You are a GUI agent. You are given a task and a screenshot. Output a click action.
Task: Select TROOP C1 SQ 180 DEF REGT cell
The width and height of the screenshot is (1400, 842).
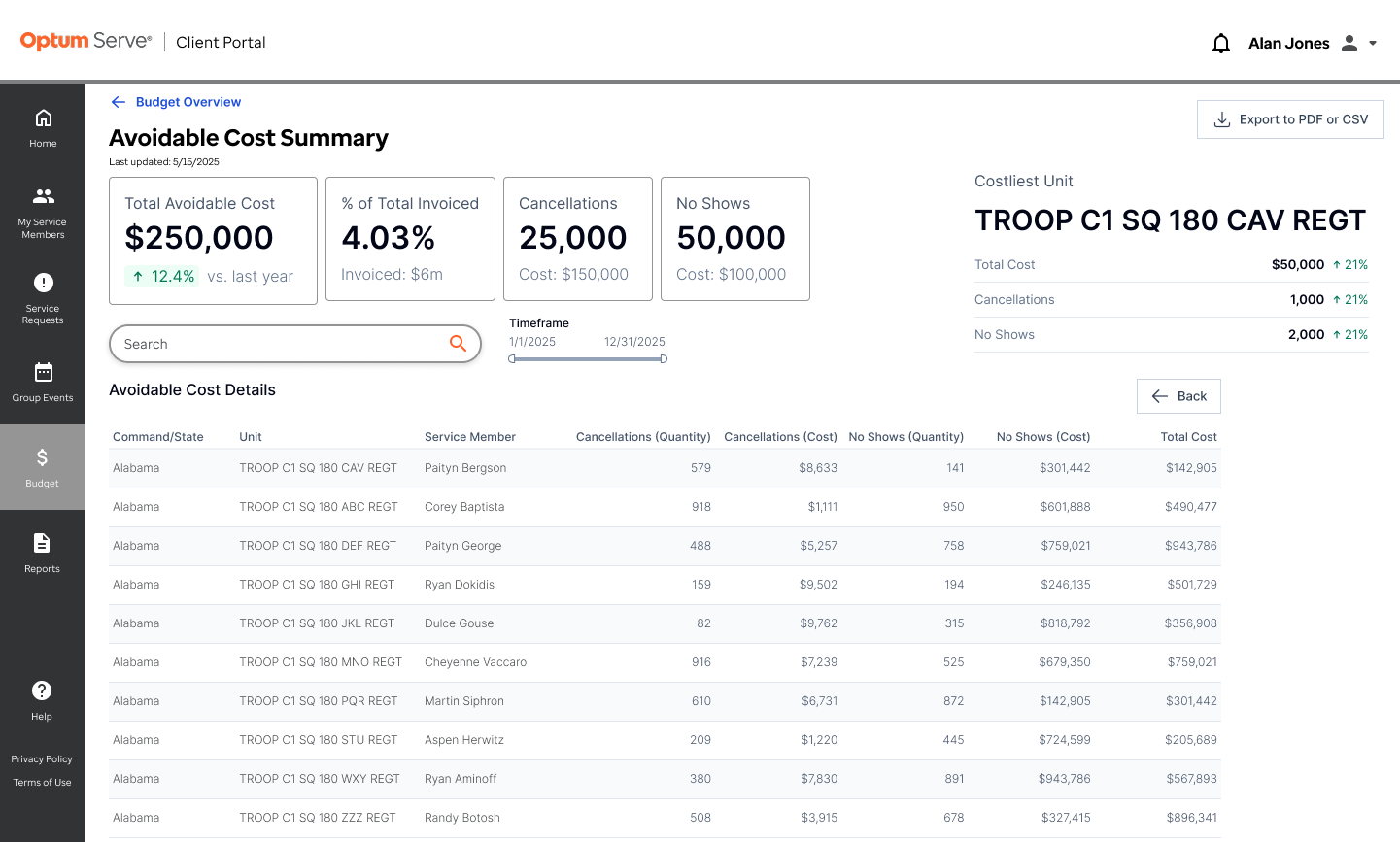(x=318, y=546)
